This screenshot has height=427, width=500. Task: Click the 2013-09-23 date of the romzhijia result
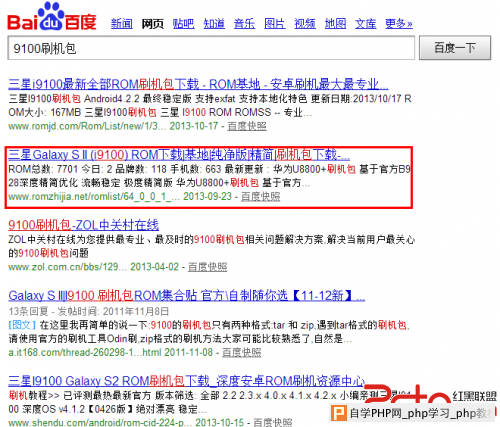tap(207, 197)
